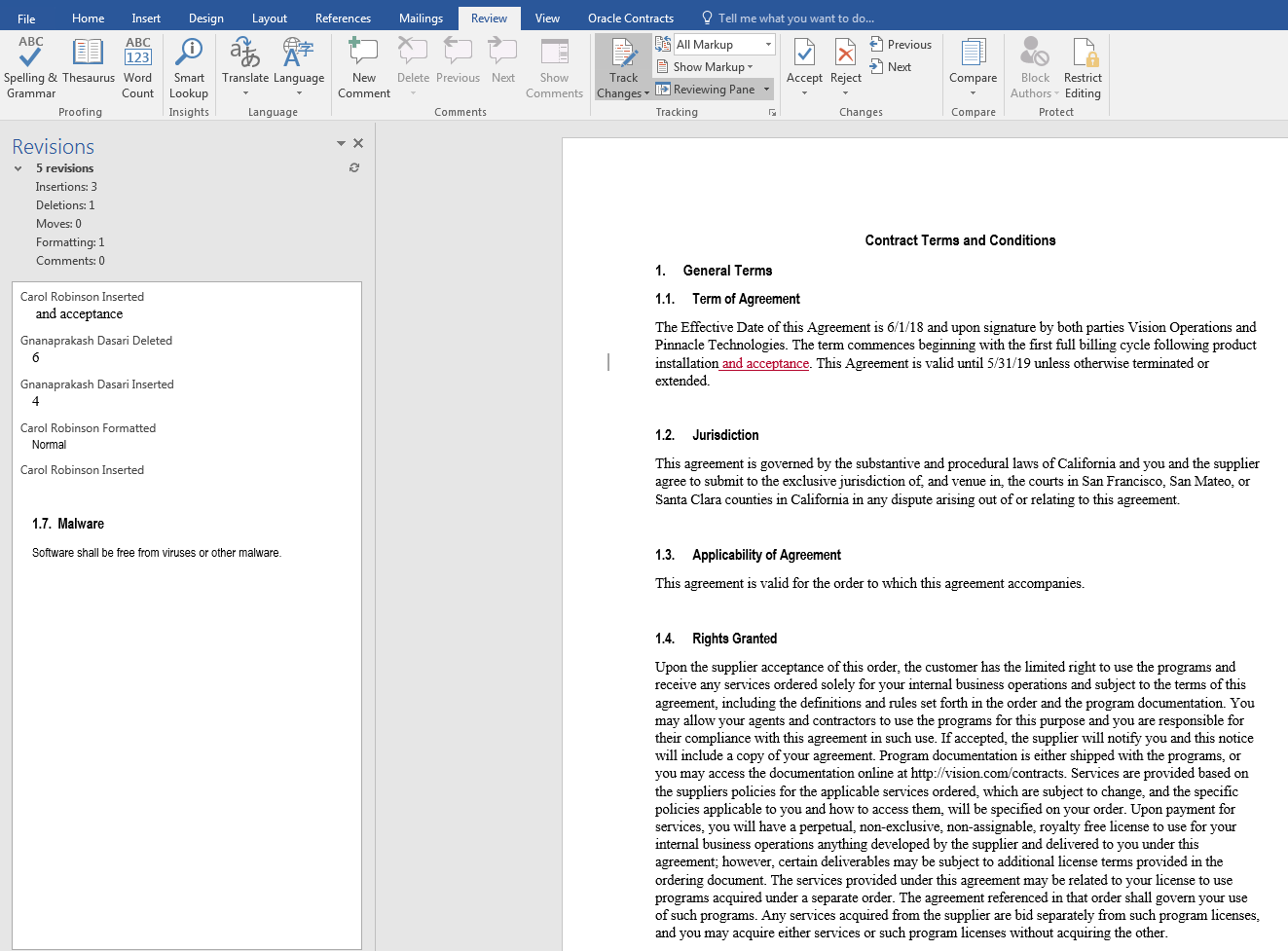Collapse the 5 revisions summary

point(18,168)
